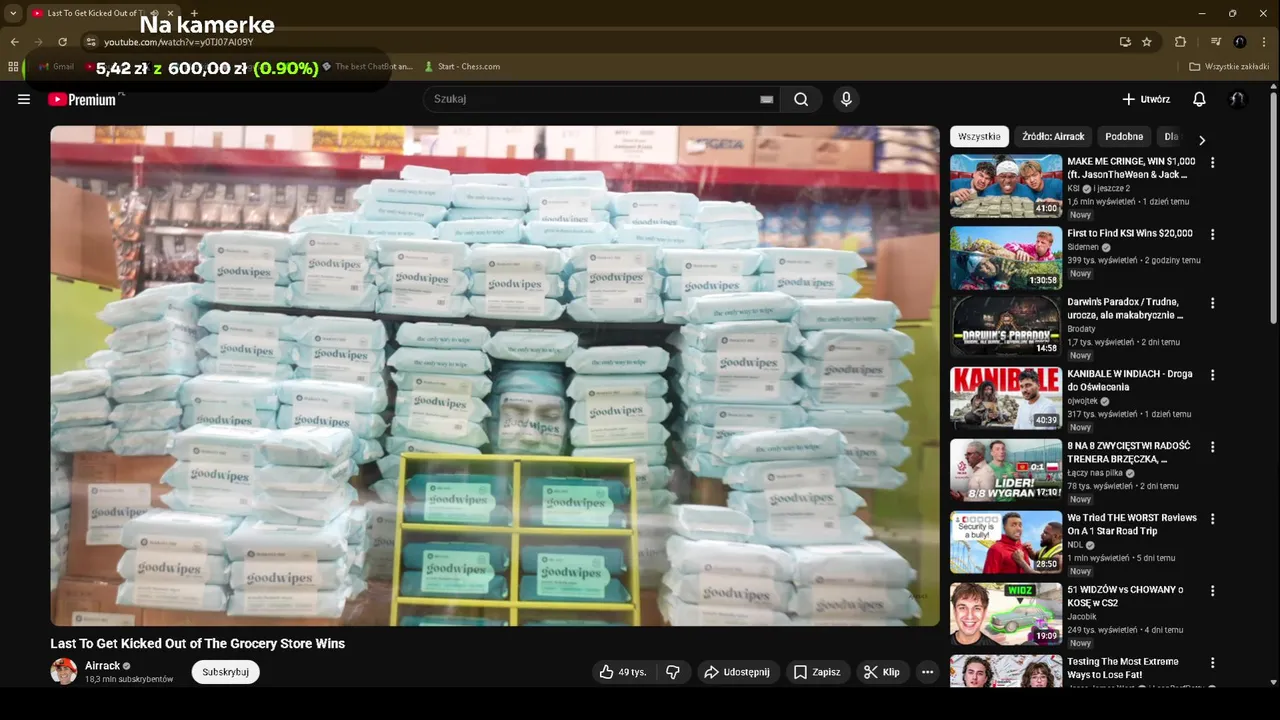Open 8 NA 8 ZWYCIĘSTW thumbnail
Viewport: 1280px width, 720px height.
[x=1006, y=471]
